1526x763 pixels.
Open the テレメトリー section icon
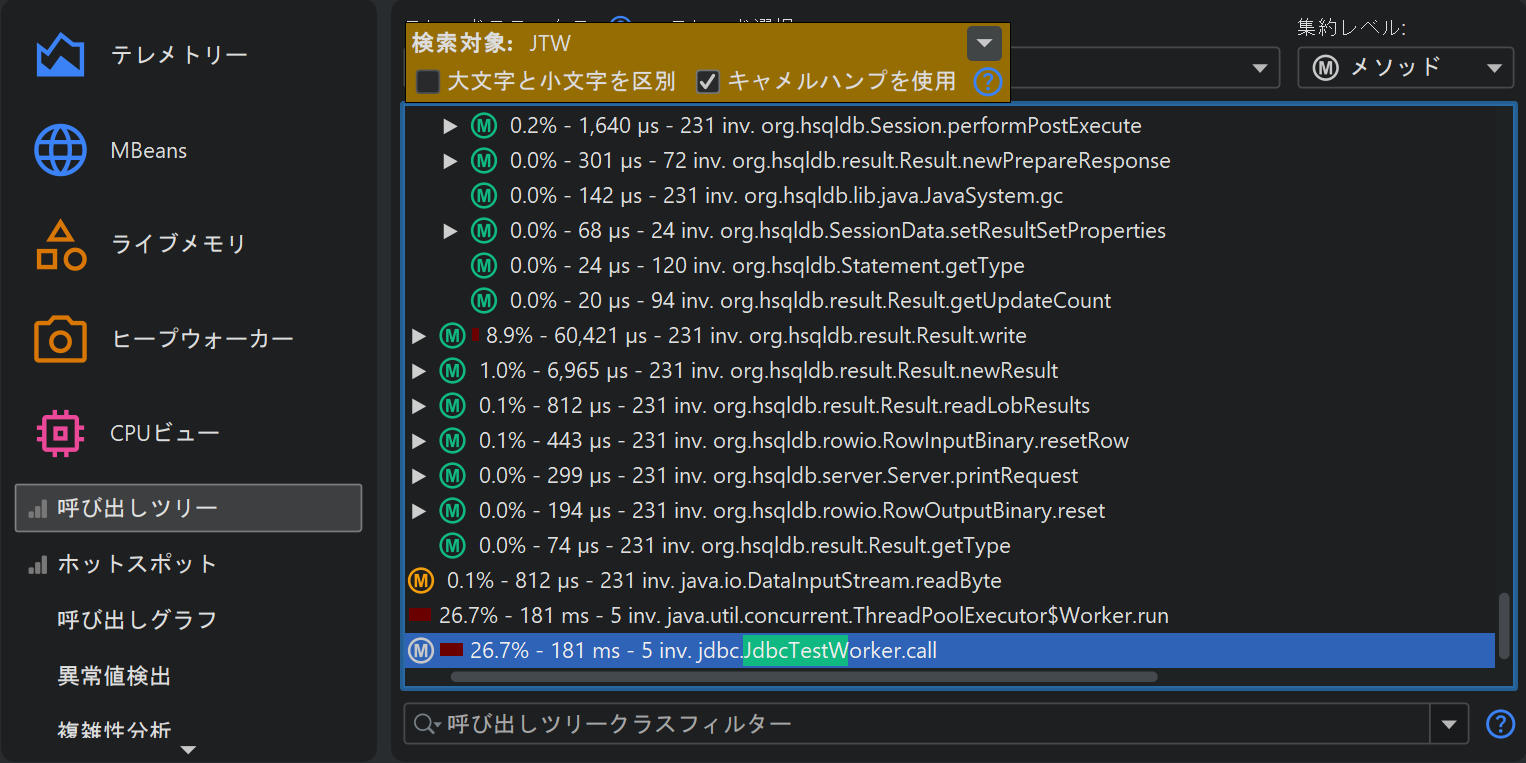pyautogui.click(x=60, y=56)
